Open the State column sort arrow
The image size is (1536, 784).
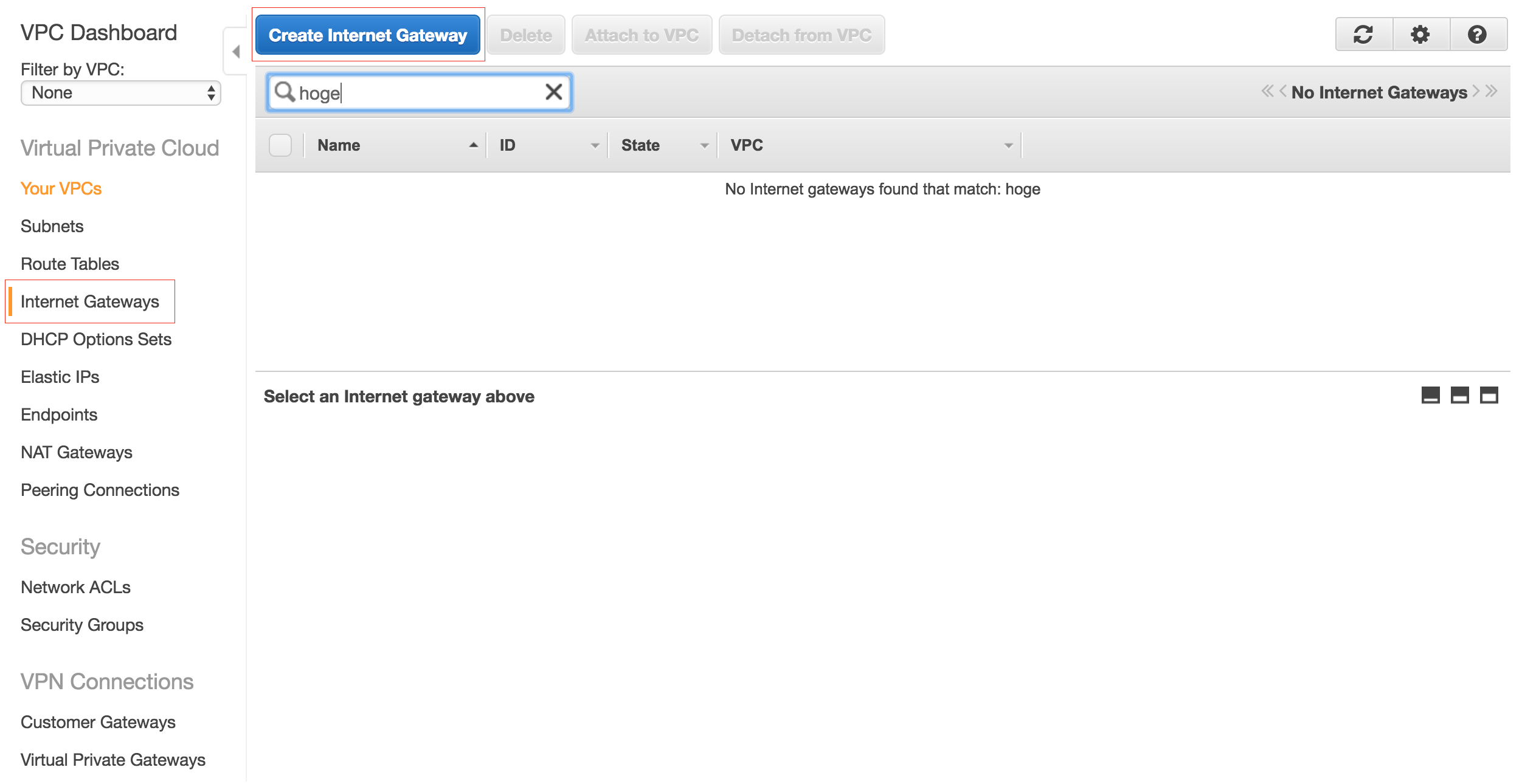tap(704, 145)
